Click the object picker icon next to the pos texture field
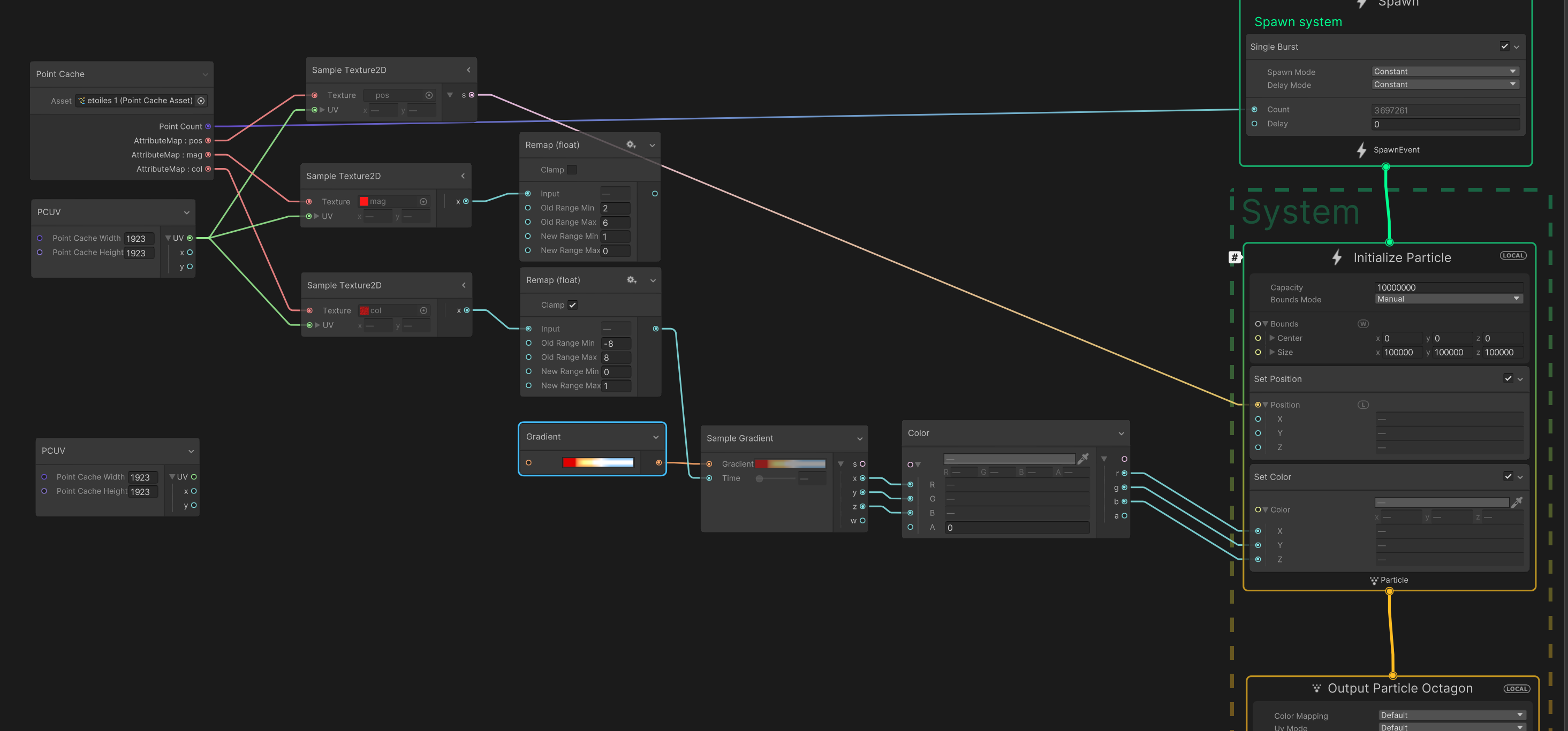This screenshot has width=1568, height=731. pos(429,95)
